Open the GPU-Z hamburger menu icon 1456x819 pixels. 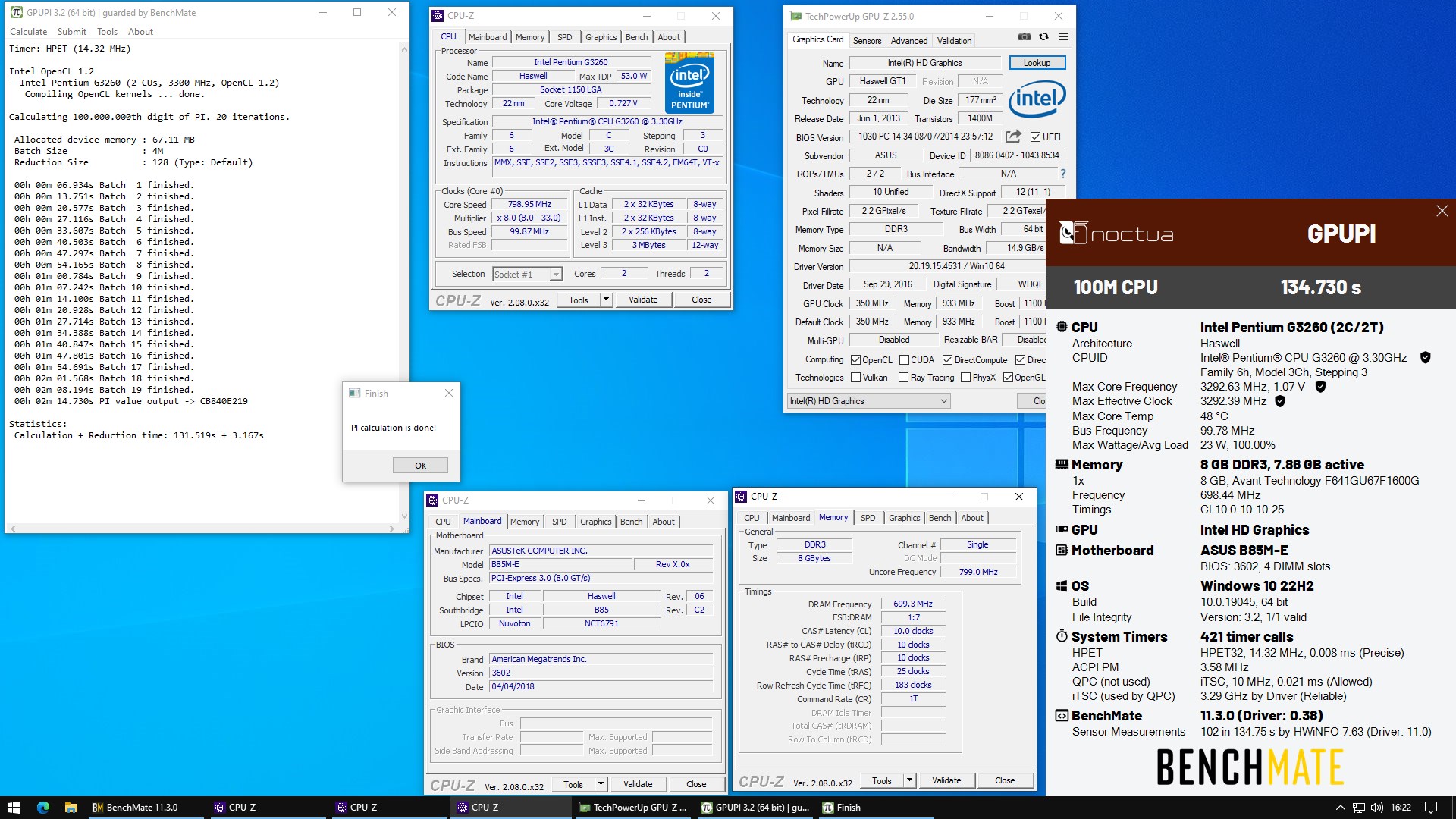tap(1063, 36)
